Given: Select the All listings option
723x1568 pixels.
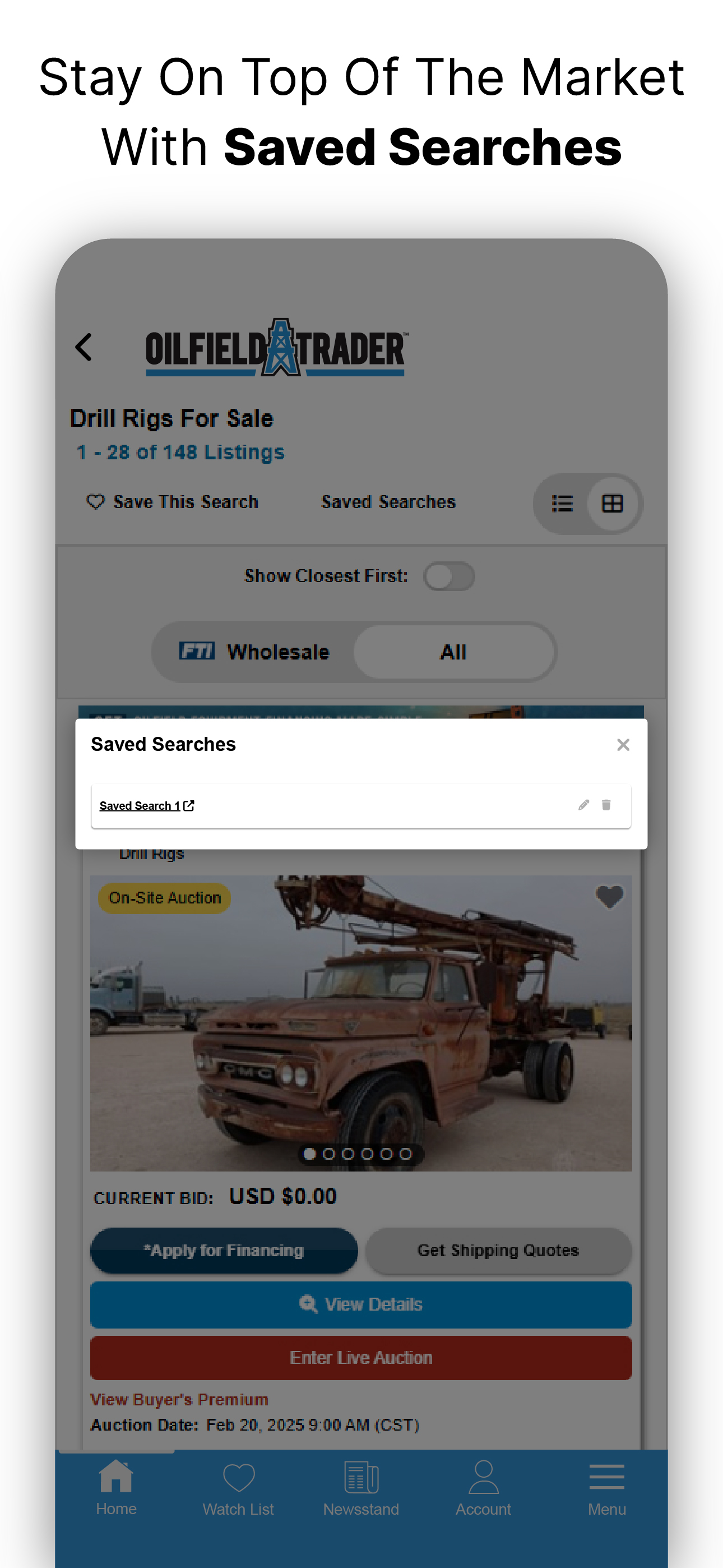Looking at the screenshot, I should (x=453, y=652).
